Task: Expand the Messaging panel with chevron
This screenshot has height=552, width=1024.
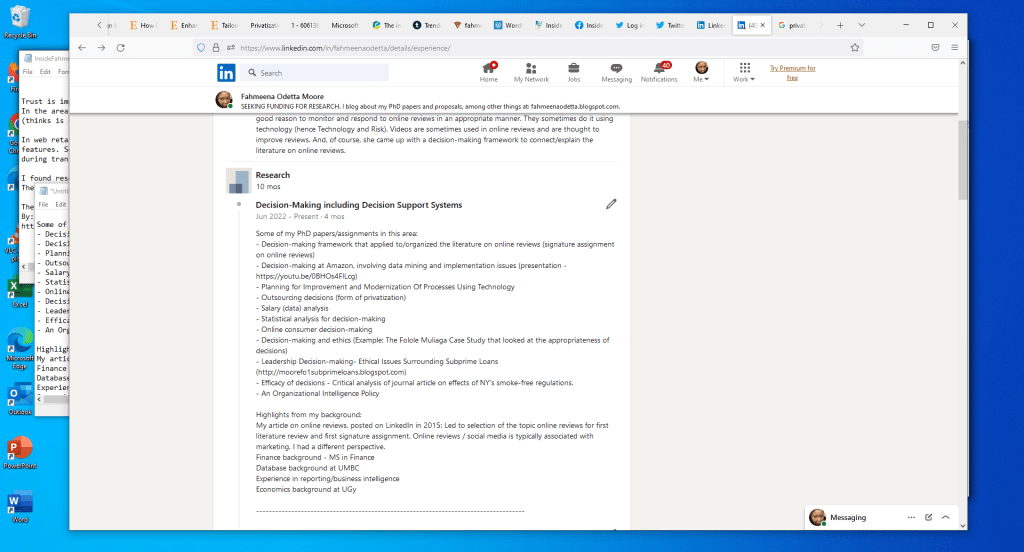Action: click(x=946, y=517)
